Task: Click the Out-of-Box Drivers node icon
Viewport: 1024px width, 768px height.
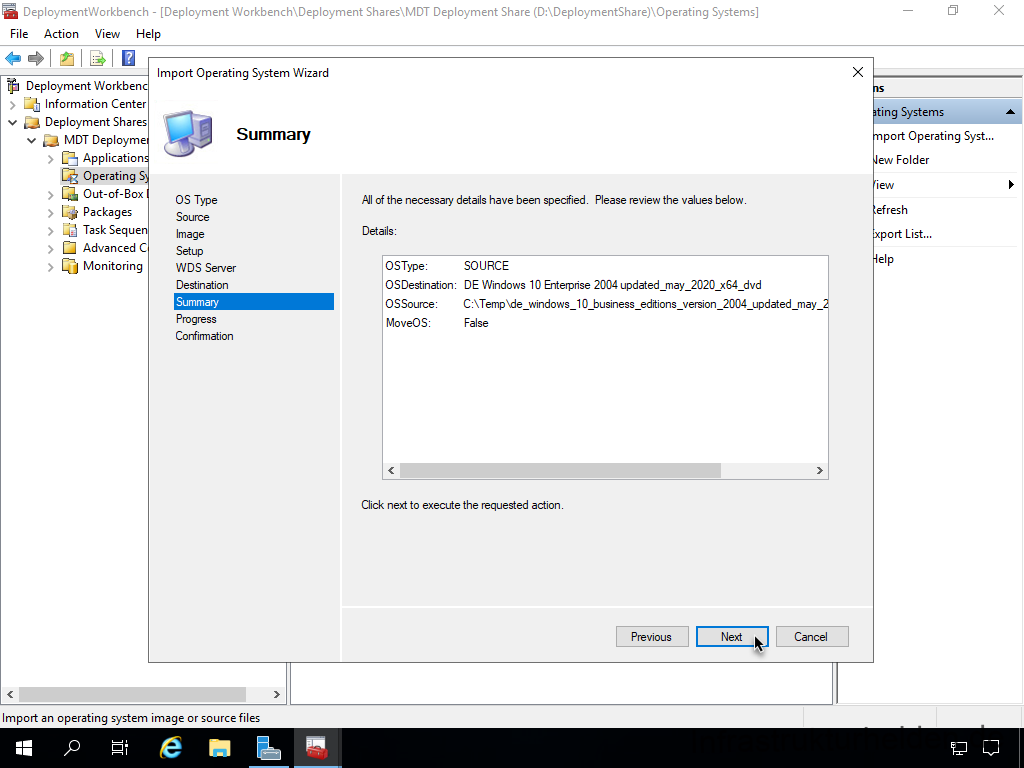Action: click(x=69, y=194)
